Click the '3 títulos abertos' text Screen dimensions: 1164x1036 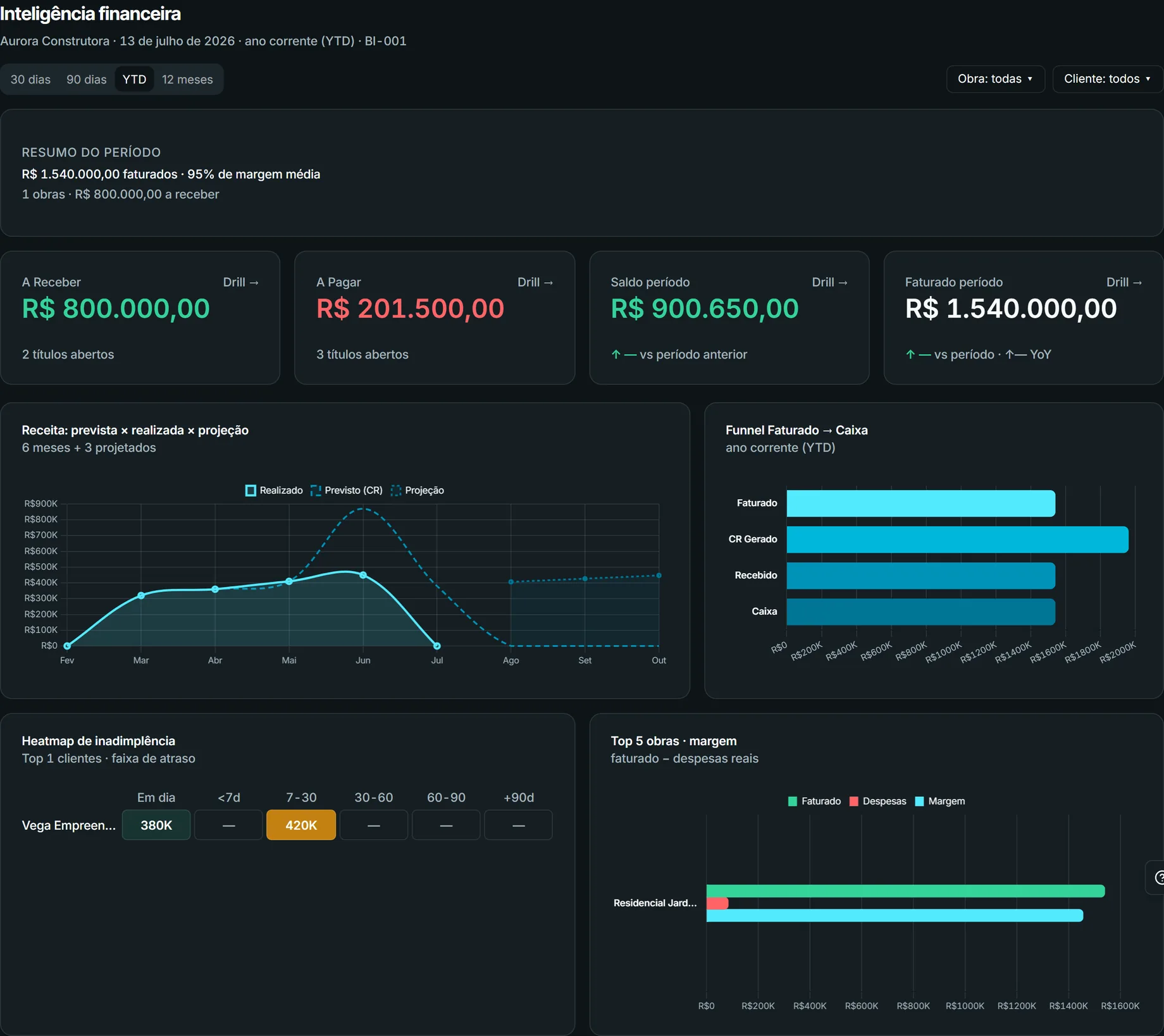tap(362, 354)
